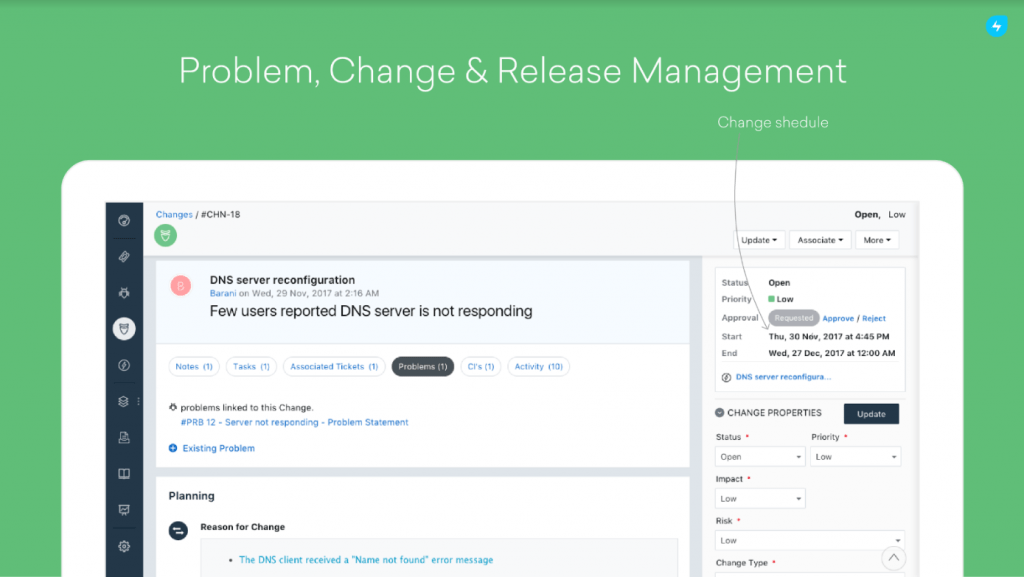Open the book-shaped Solutions icon
The height and width of the screenshot is (577, 1024).
tap(124, 474)
